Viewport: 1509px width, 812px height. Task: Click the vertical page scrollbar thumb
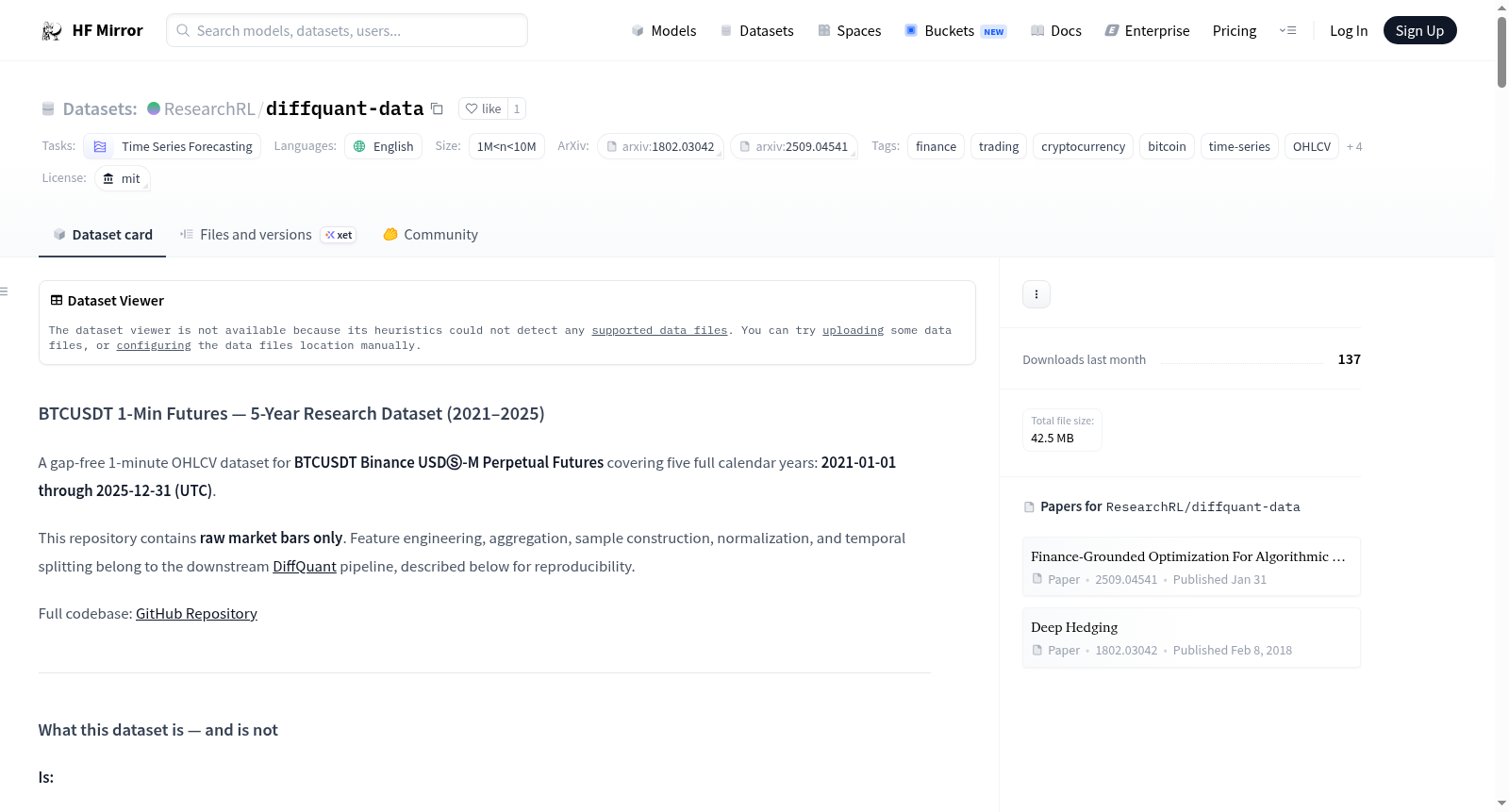(x=1501, y=52)
